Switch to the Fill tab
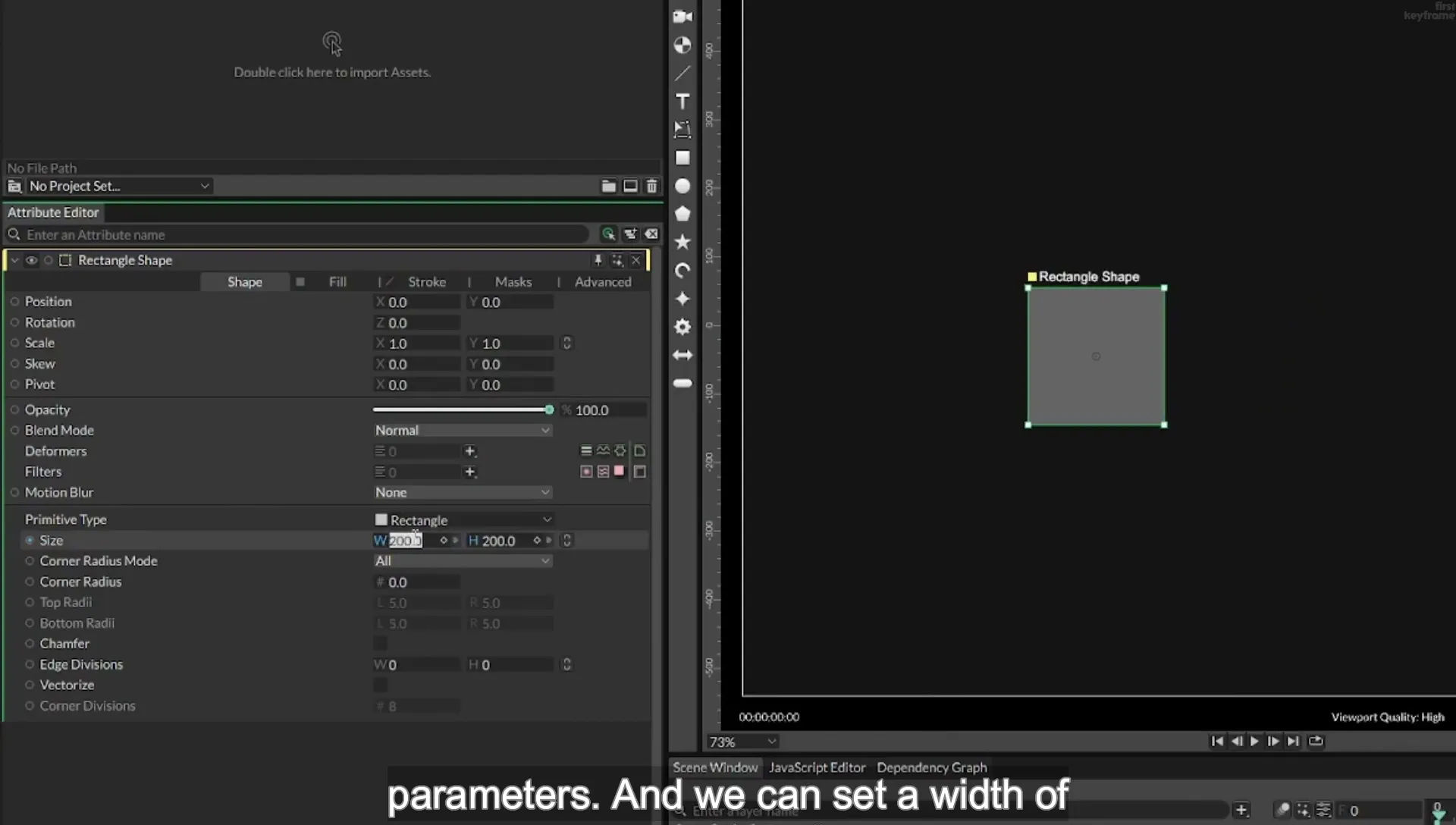Screen dimensions: 1456x825 [x=337, y=282]
